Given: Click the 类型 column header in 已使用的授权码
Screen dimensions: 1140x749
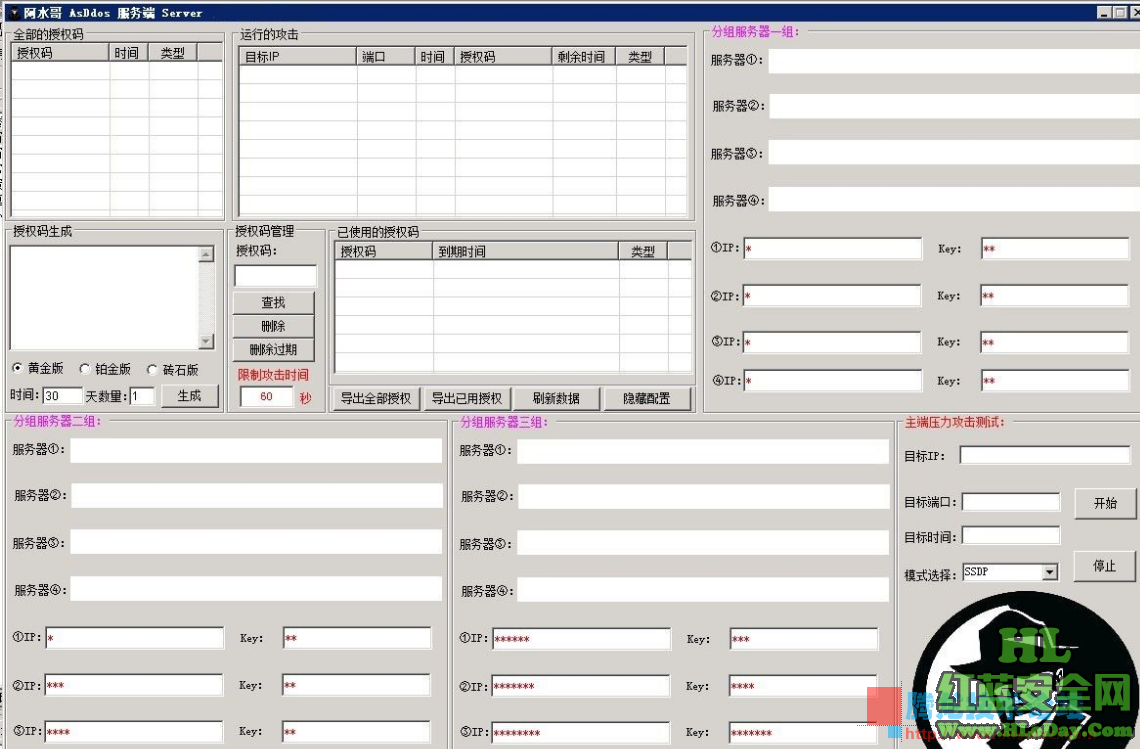Looking at the screenshot, I should click(643, 251).
